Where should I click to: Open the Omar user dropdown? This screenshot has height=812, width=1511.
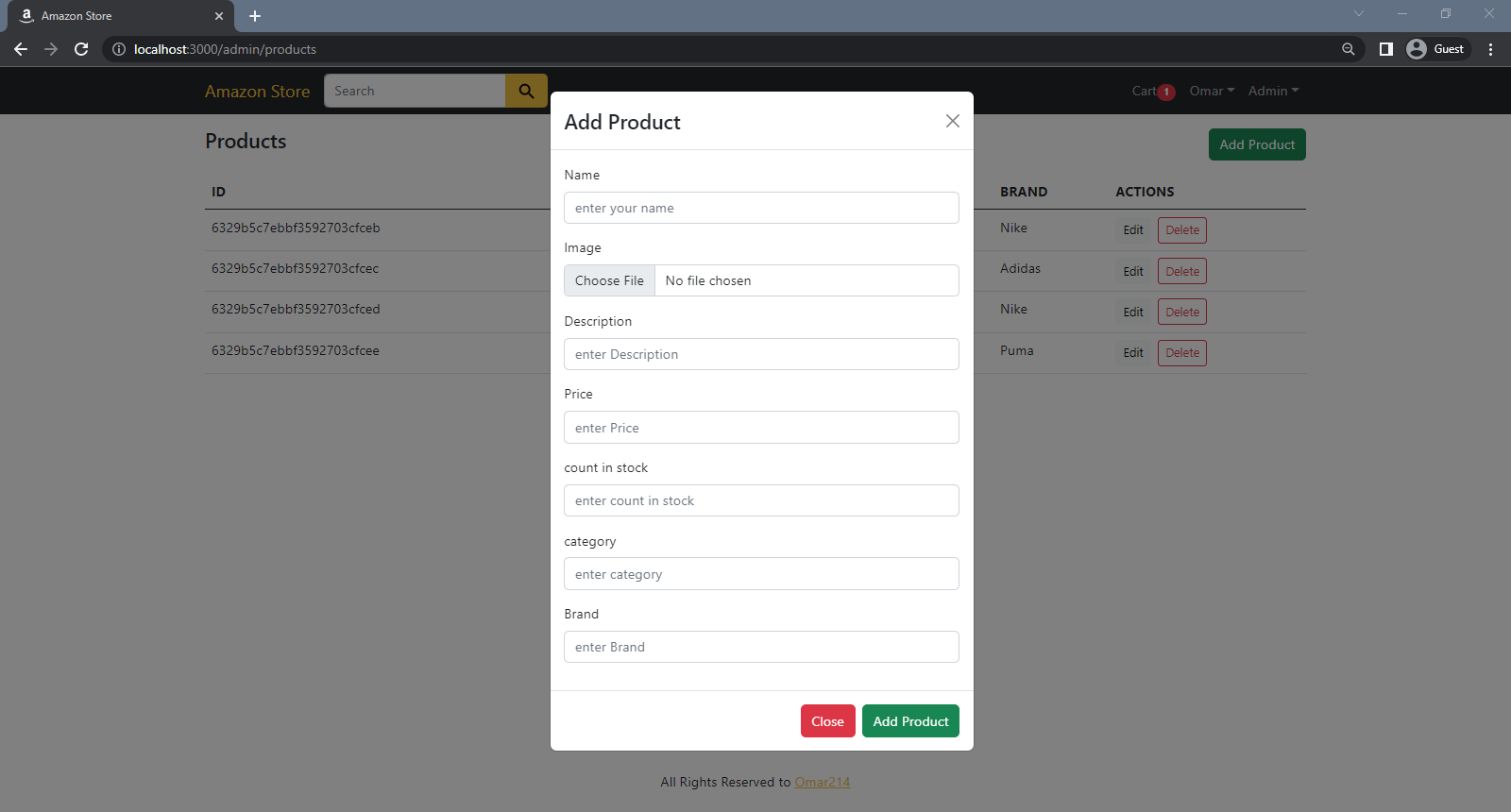[1212, 91]
